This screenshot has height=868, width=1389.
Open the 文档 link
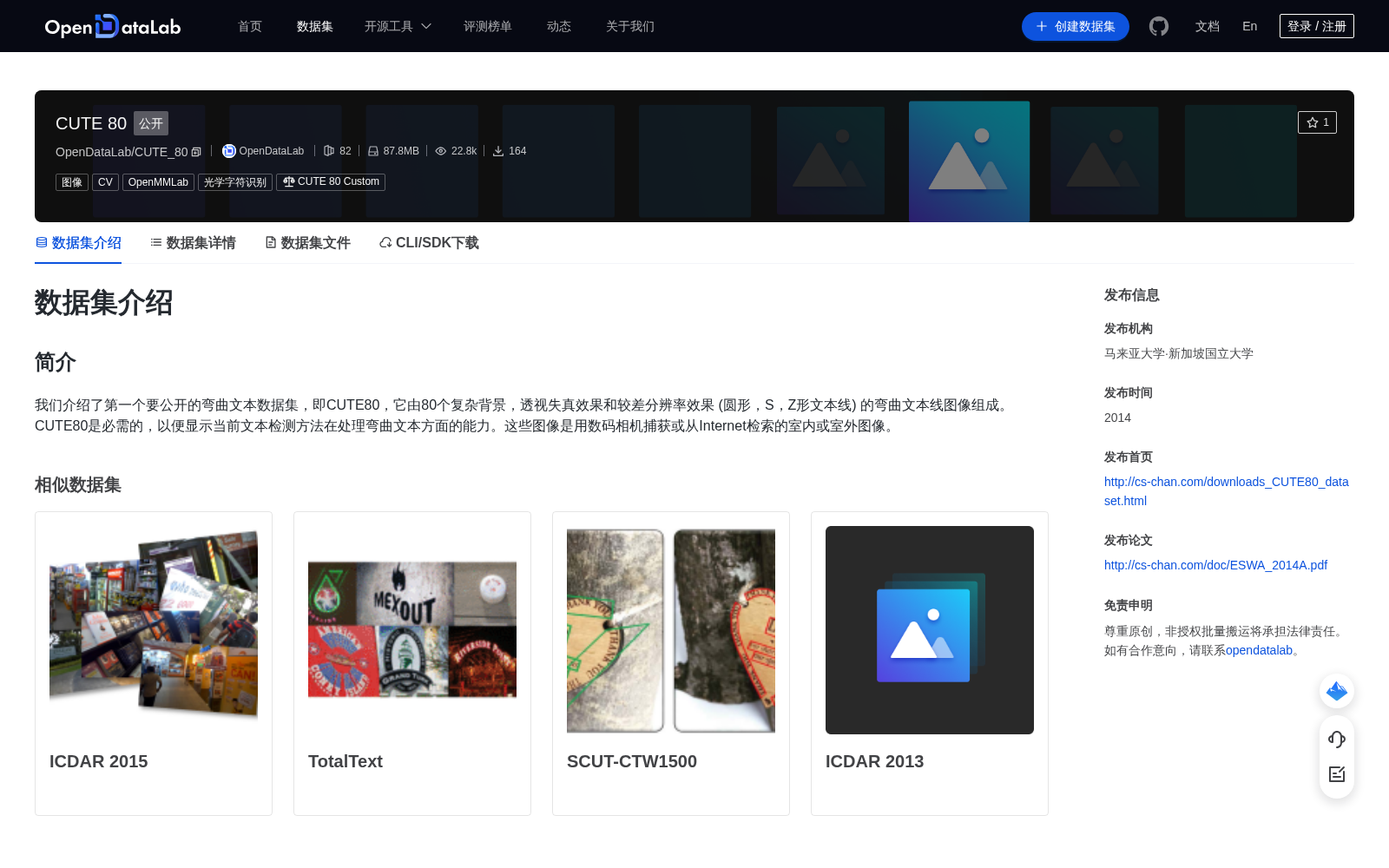(1208, 26)
